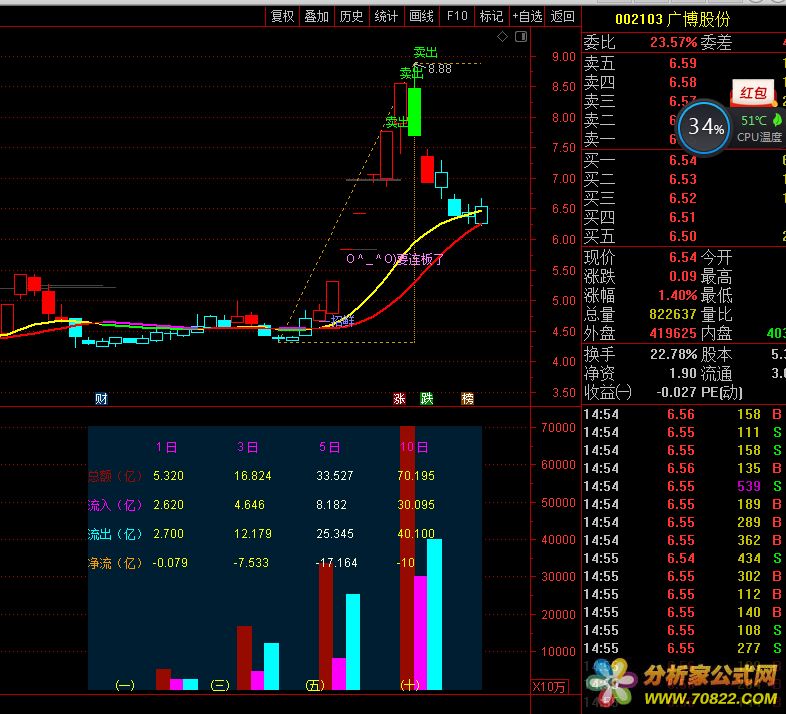Image resolution: width=786 pixels, height=714 pixels.
Task: Click the (三) bar group label
Action: (x=220, y=685)
